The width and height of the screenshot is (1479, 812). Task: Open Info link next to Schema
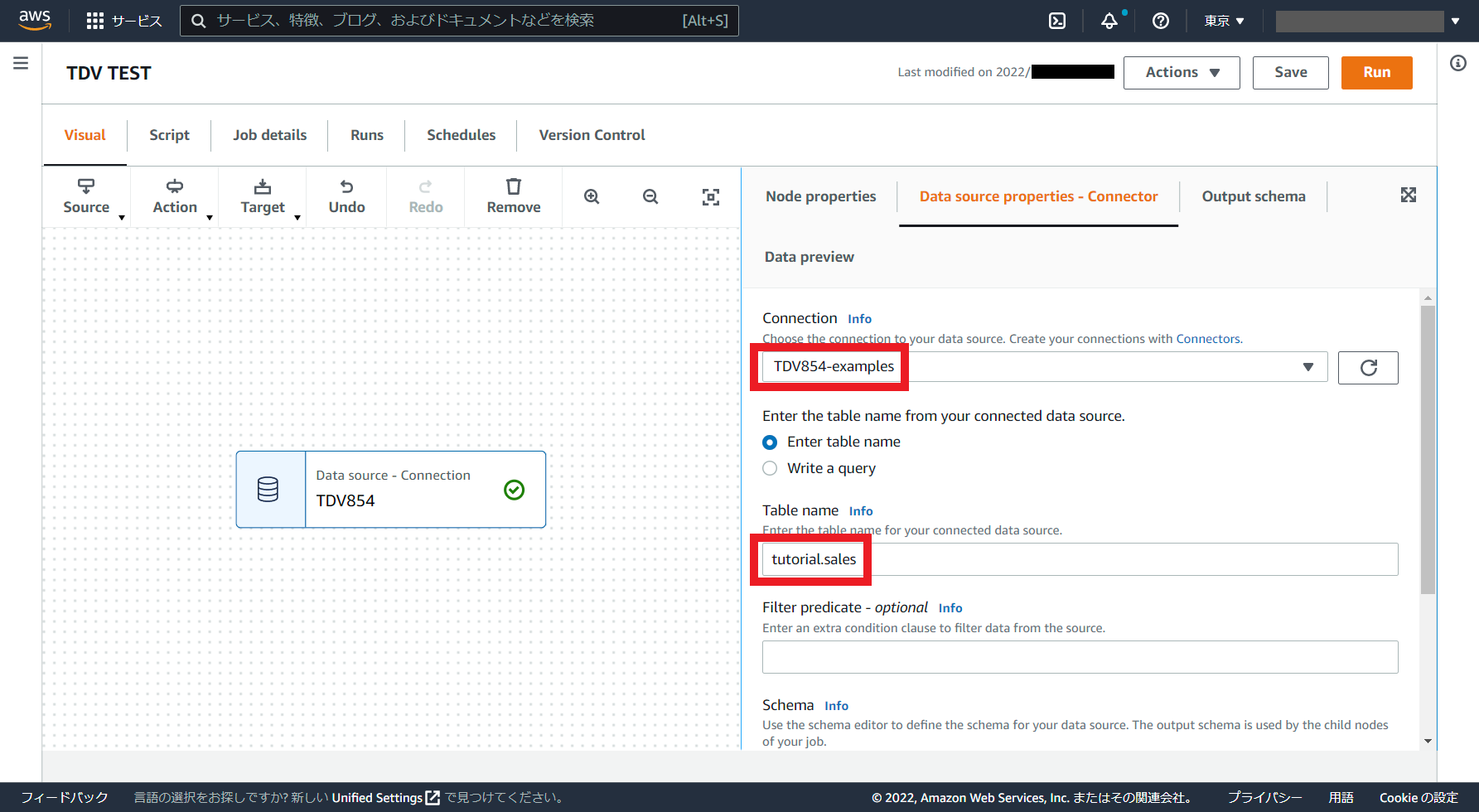coord(836,706)
